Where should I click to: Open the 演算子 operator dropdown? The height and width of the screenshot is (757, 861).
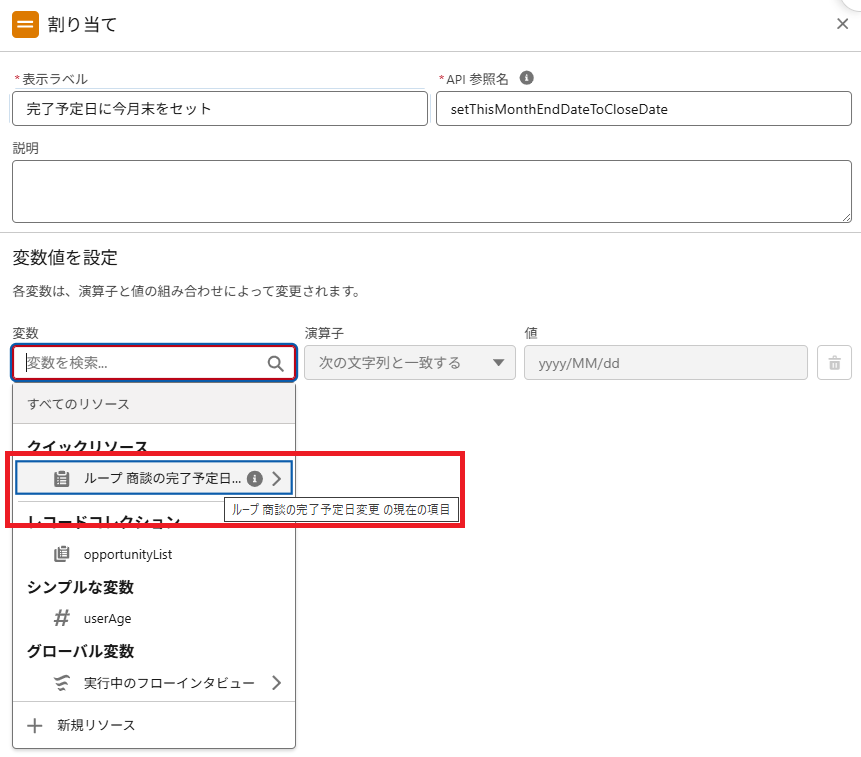click(x=410, y=362)
